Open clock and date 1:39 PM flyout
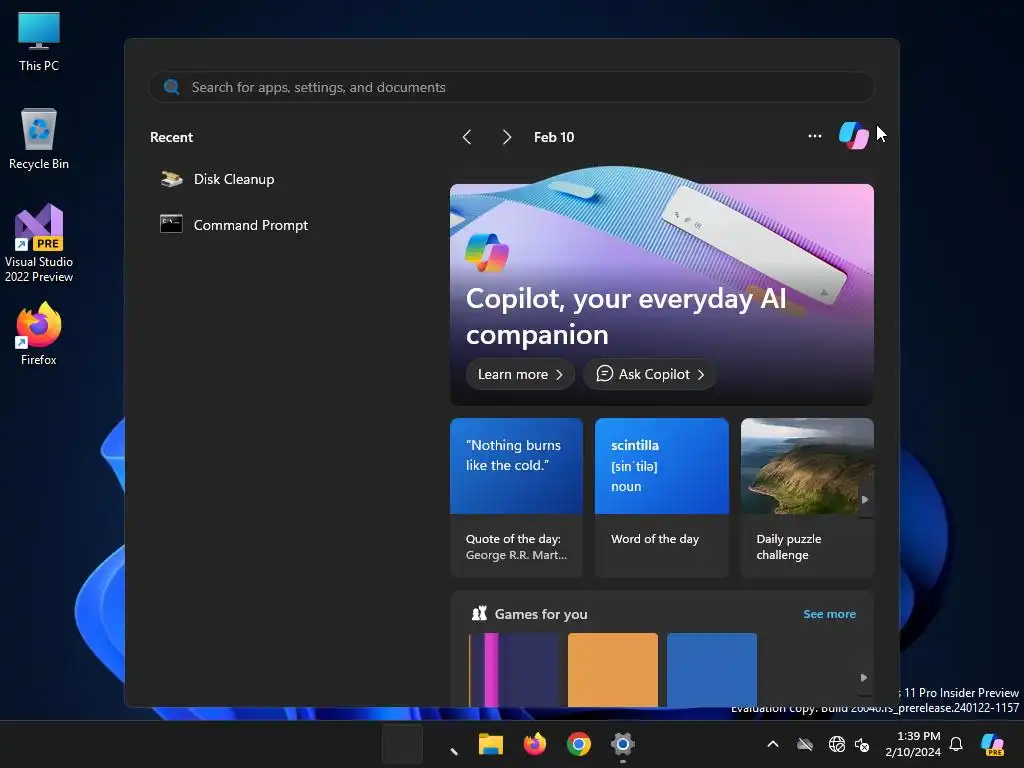The height and width of the screenshot is (768, 1024). (913, 744)
